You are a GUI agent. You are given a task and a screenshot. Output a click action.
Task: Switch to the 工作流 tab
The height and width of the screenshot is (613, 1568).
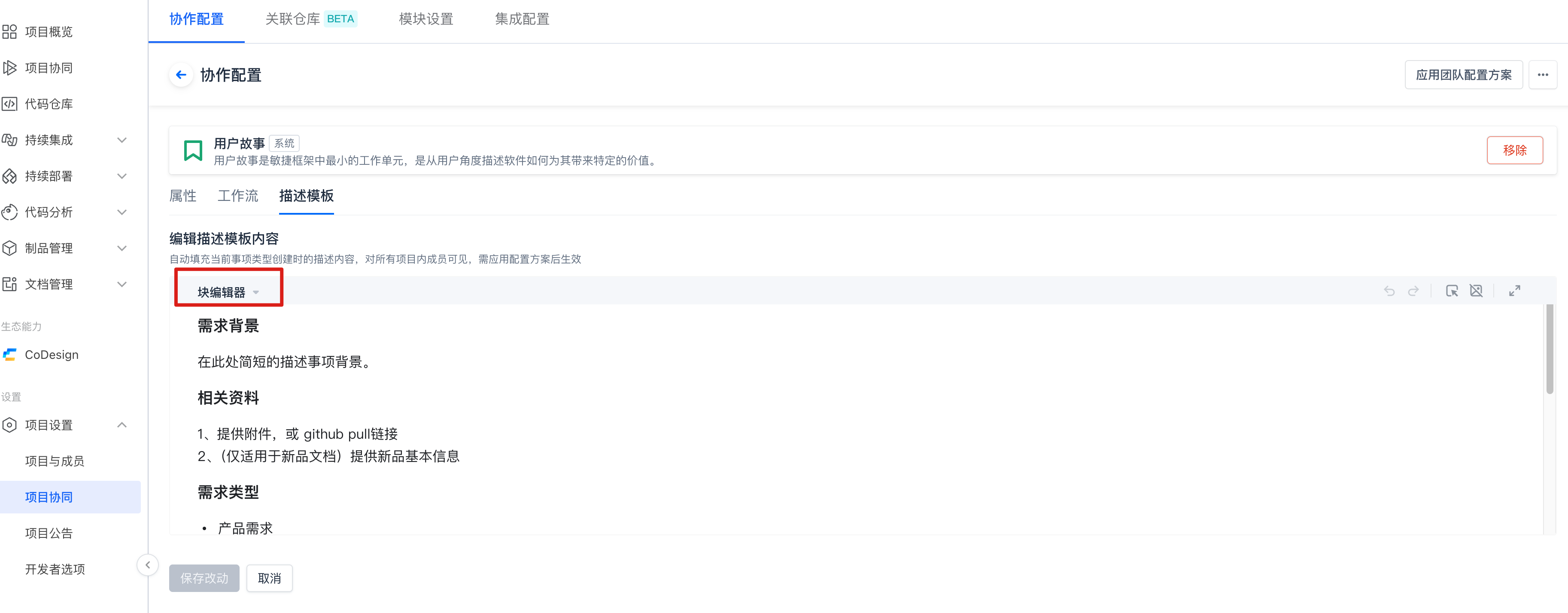pyautogui.click(x=237, y=196)
